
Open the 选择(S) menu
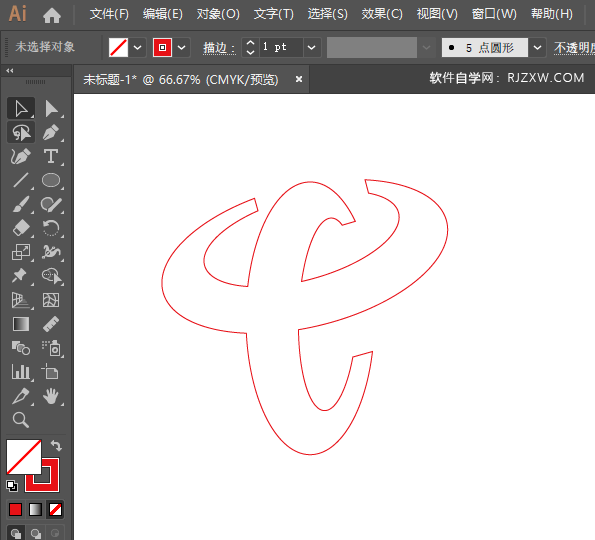[x=327, y=14]
